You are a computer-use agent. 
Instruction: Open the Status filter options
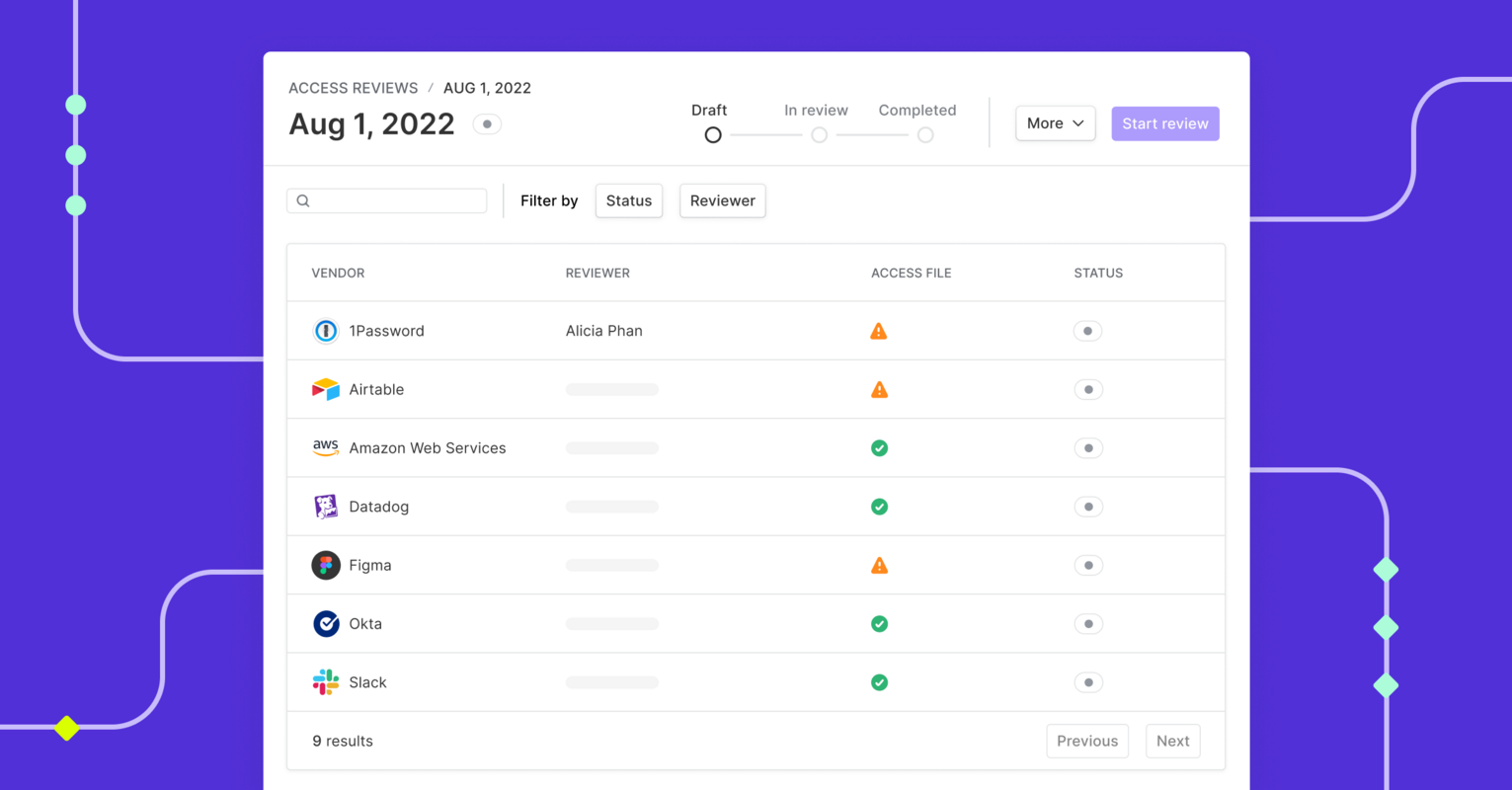pos(628,200)
